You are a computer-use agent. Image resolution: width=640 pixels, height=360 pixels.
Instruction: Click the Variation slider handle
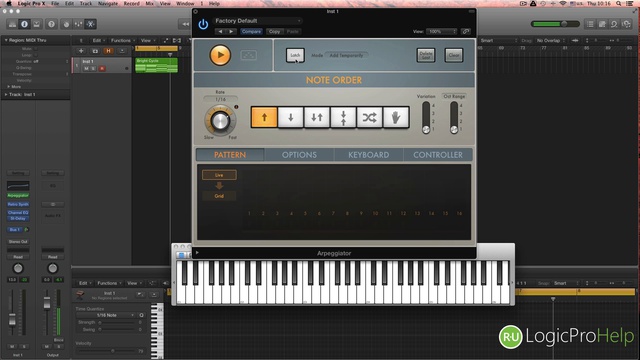coord(426,129)
